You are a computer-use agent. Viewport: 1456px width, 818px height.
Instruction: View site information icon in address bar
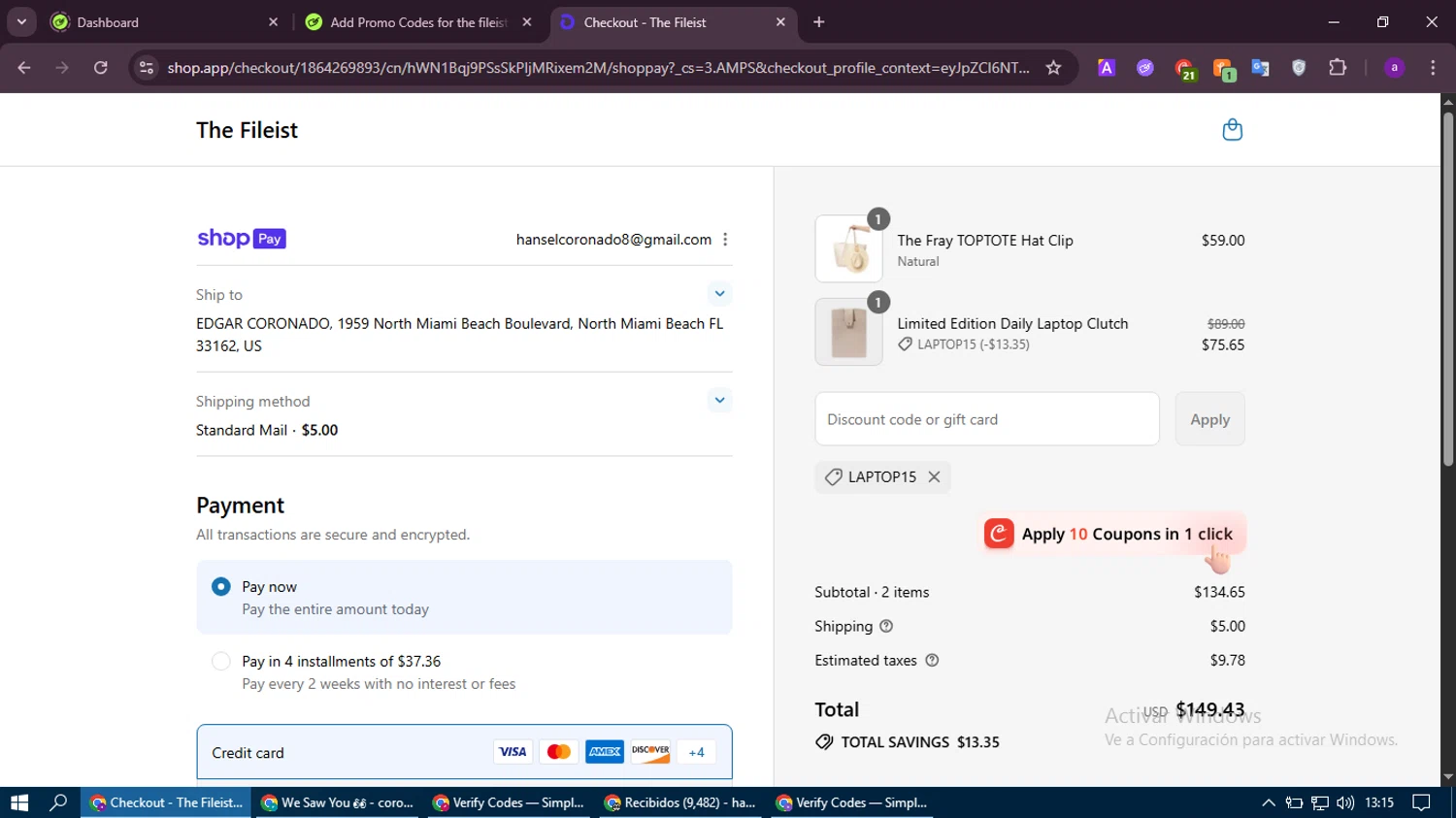coord(147,68)
